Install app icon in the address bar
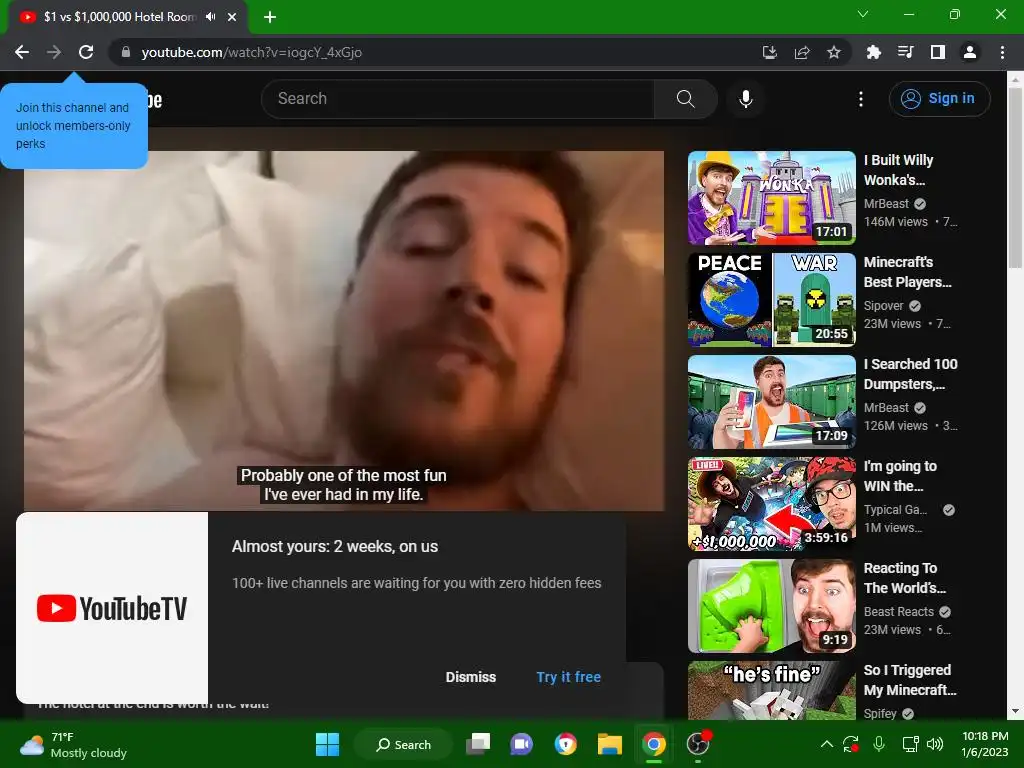1024x768 pixels. click(x=770, y=52)
